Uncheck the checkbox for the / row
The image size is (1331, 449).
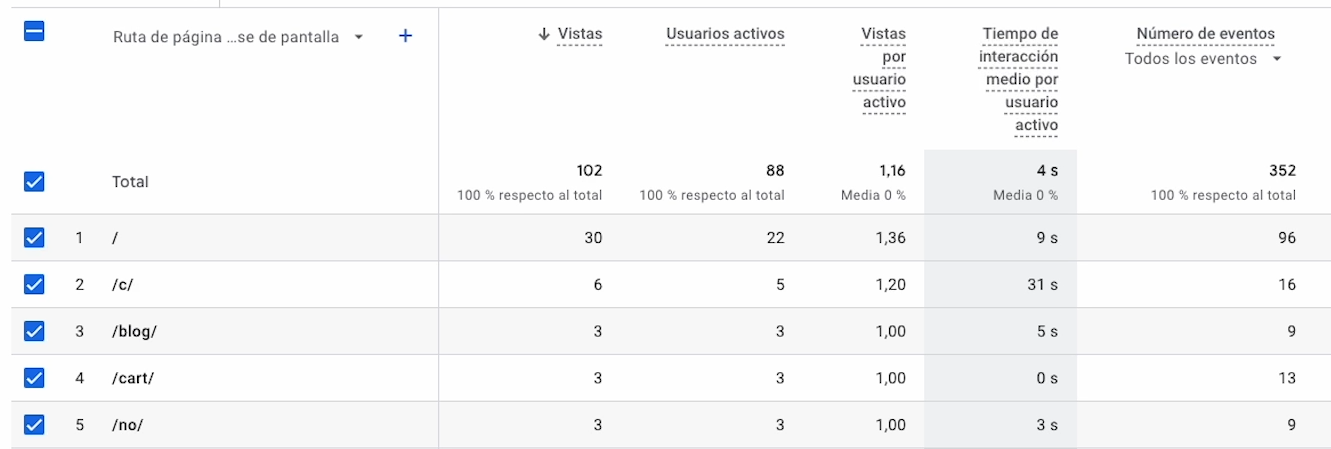34,238
